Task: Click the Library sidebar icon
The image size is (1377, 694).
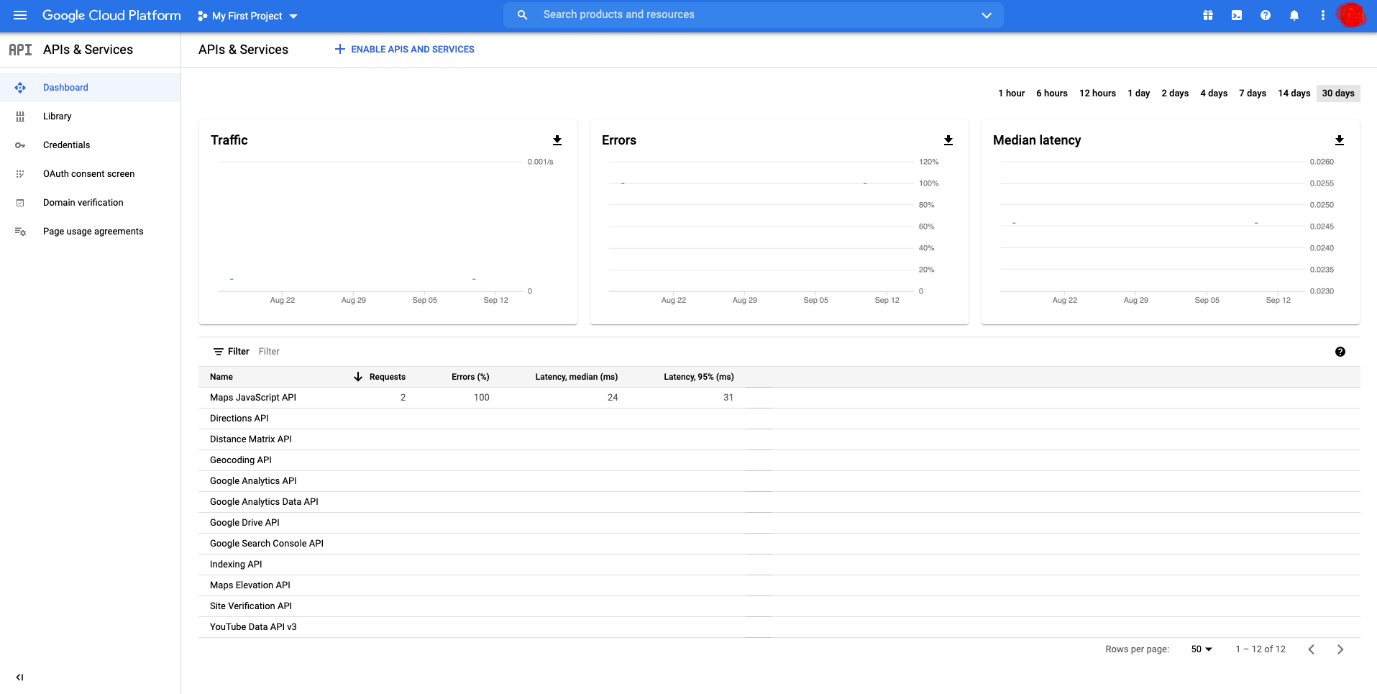Action: (x=20, y=117)
